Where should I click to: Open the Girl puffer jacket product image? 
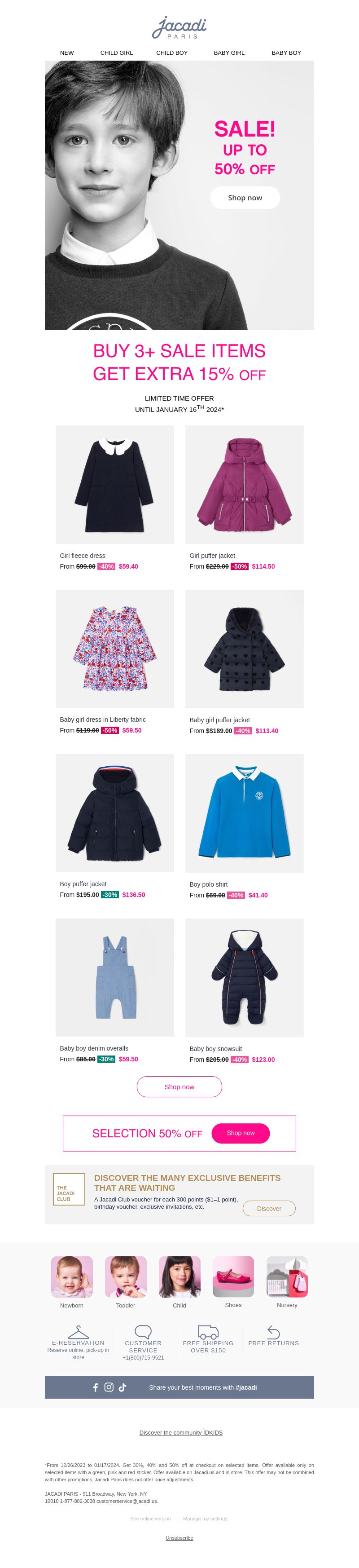click(244, 485)
